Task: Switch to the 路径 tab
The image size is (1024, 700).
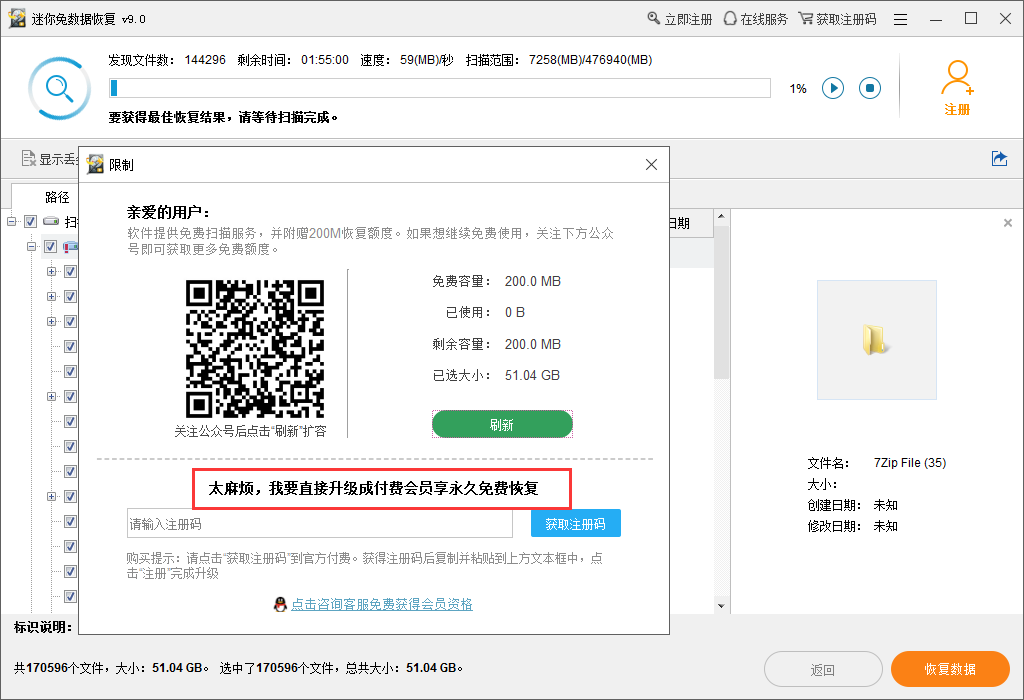Action: click(x=57, y=197)
